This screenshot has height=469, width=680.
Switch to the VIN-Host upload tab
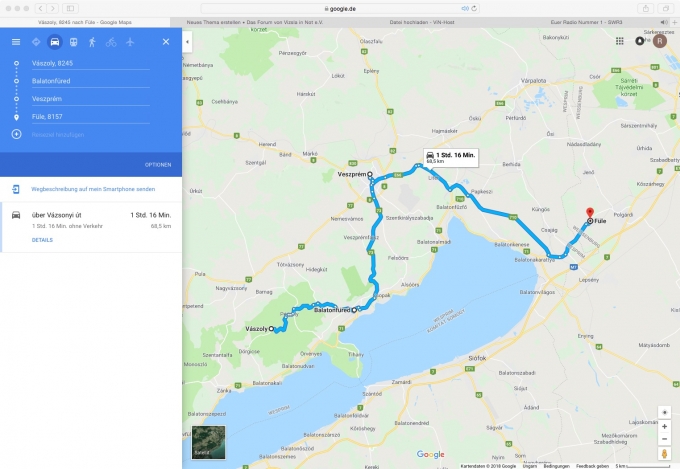click(x=422, y=22)
